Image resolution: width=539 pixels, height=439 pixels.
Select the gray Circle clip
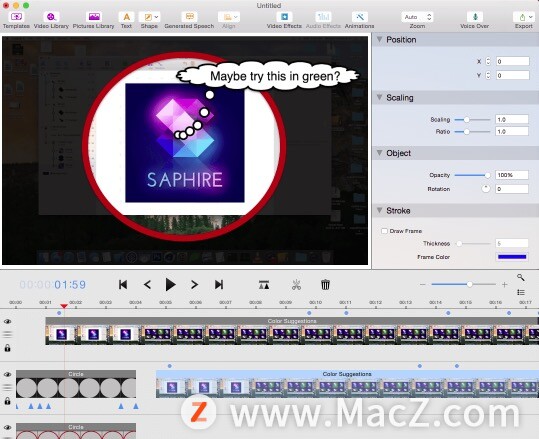(76, 384)
